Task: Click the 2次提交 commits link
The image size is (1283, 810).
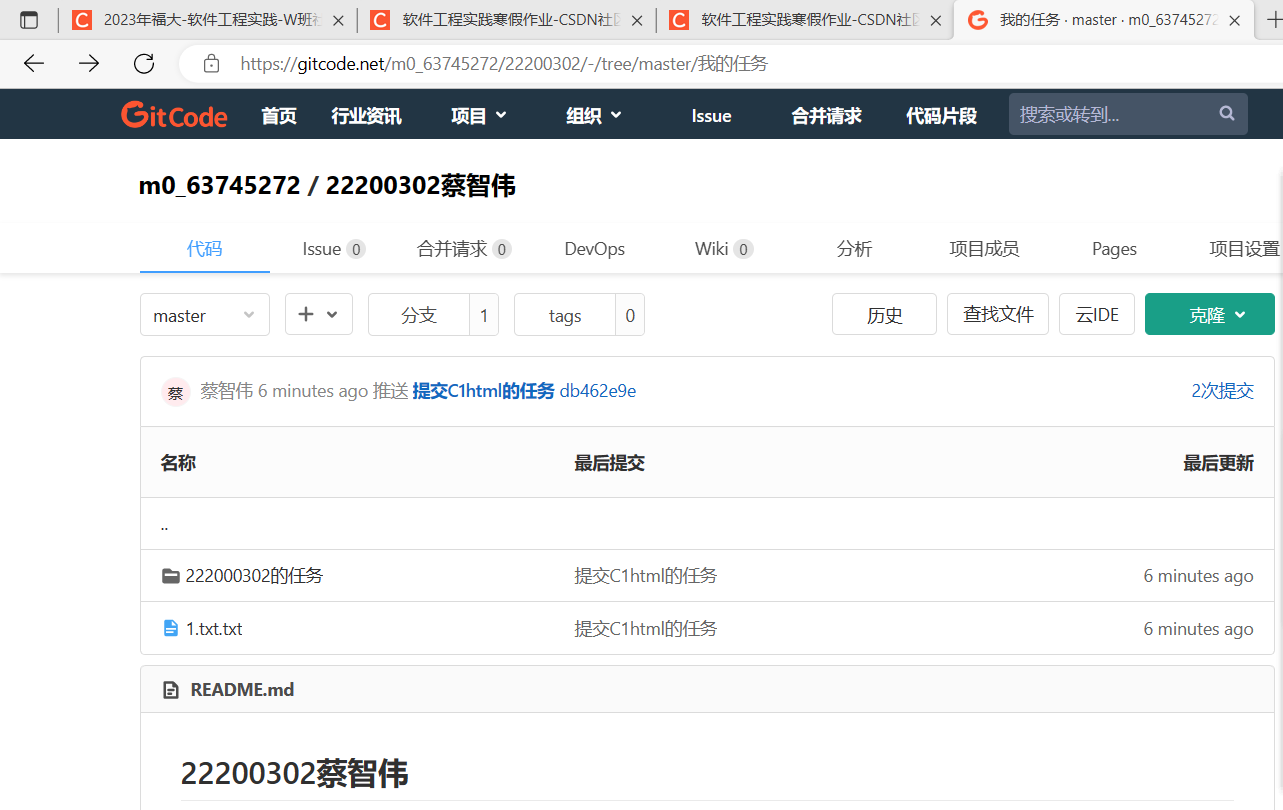Action: [1222, 391]
